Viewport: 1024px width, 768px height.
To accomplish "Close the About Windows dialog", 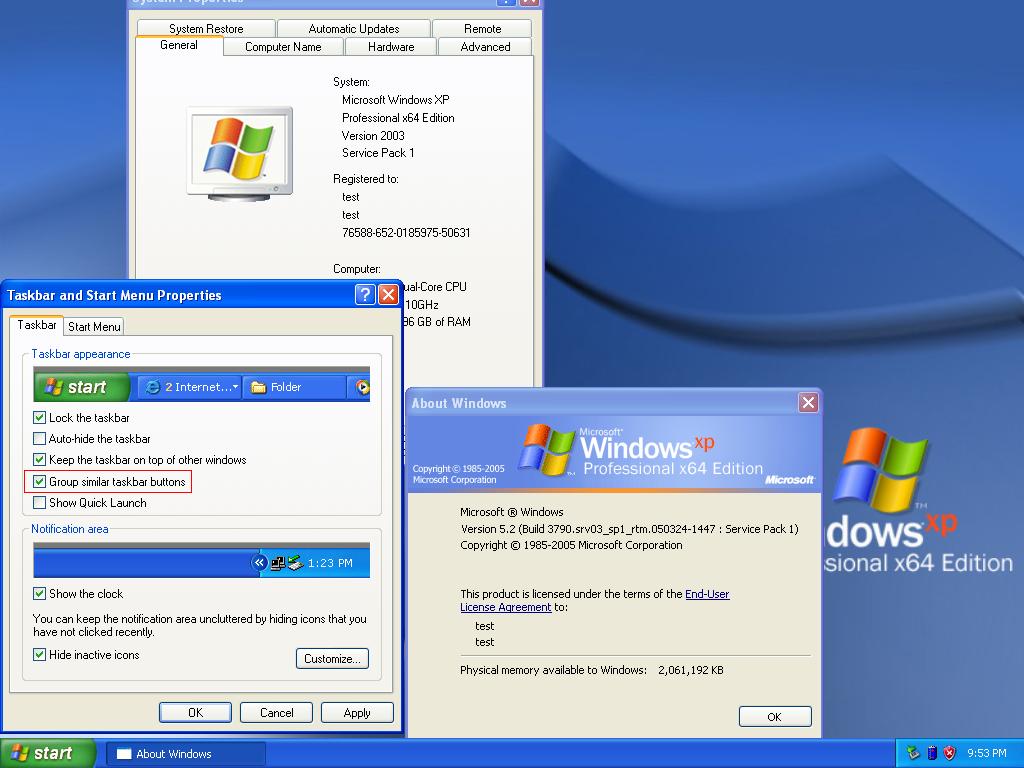I will [x=808, y=402].
